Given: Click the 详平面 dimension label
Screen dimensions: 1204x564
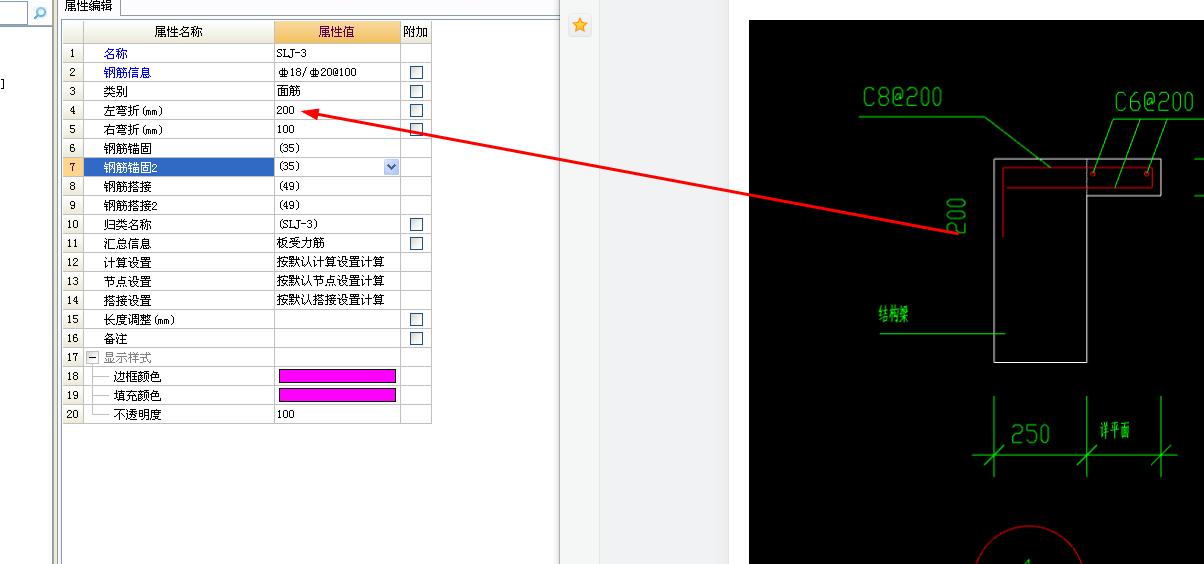Looking at the screenshot, I should (x=1115, y=430).
